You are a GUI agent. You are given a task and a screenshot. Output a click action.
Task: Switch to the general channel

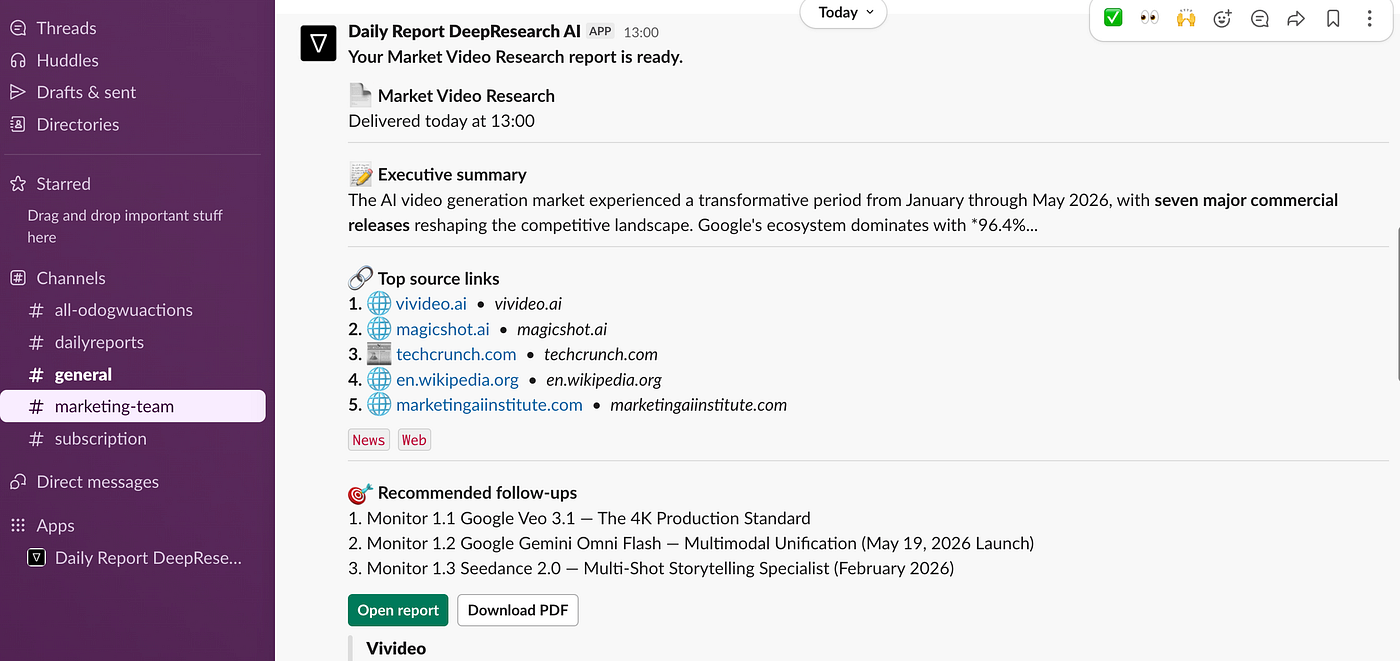tap(83, 375)
